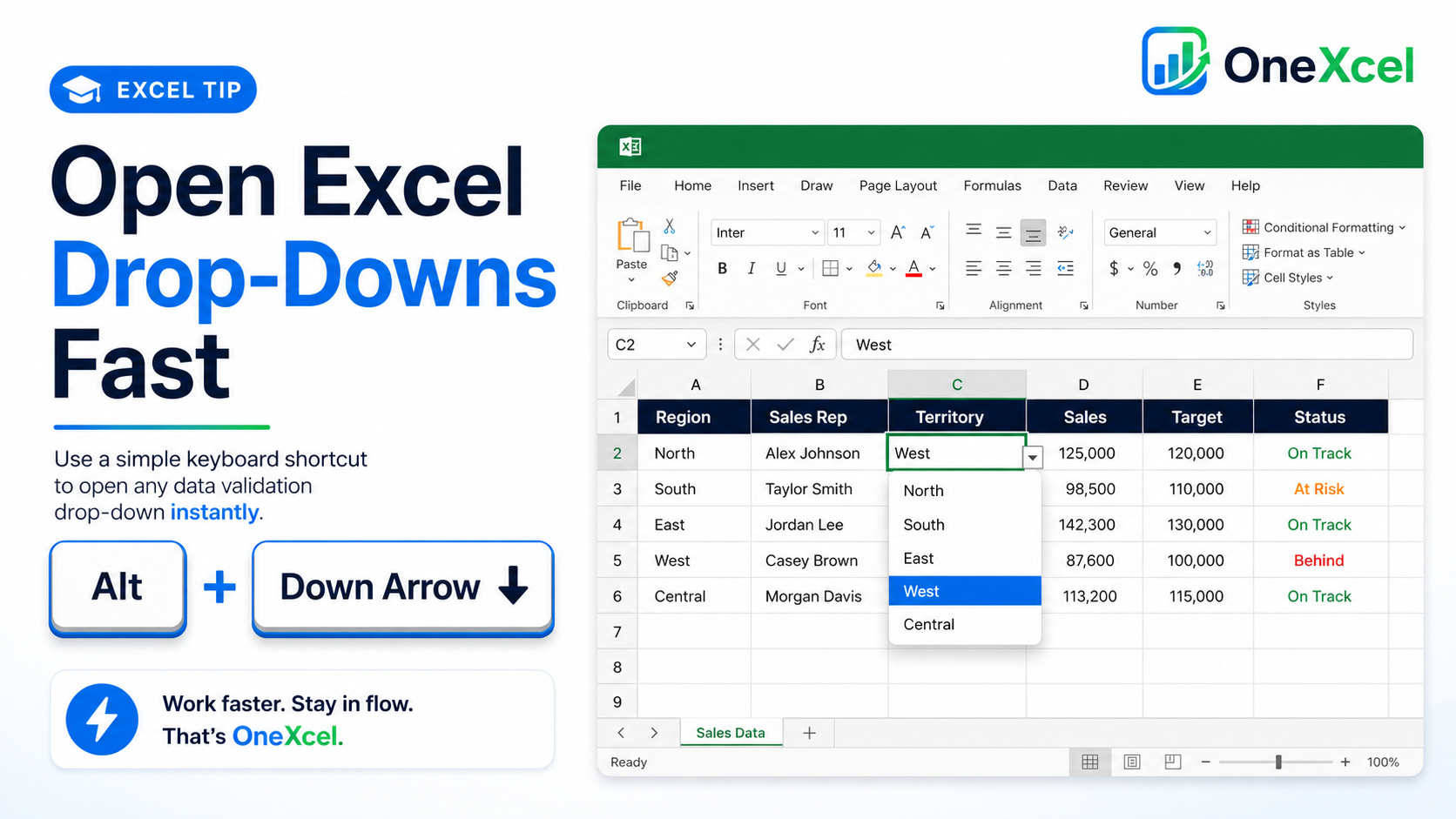Click the next-sheet navigation arrow
Image resolution: width=1456 pixels, height=819 pixels.
point(654,733)
